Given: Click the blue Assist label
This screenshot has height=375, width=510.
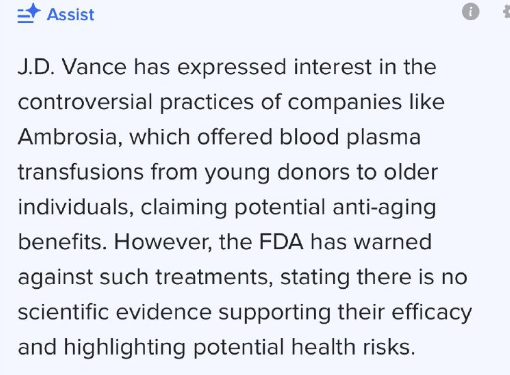Looking at the screenshot, I should click(x=71, y=15).
